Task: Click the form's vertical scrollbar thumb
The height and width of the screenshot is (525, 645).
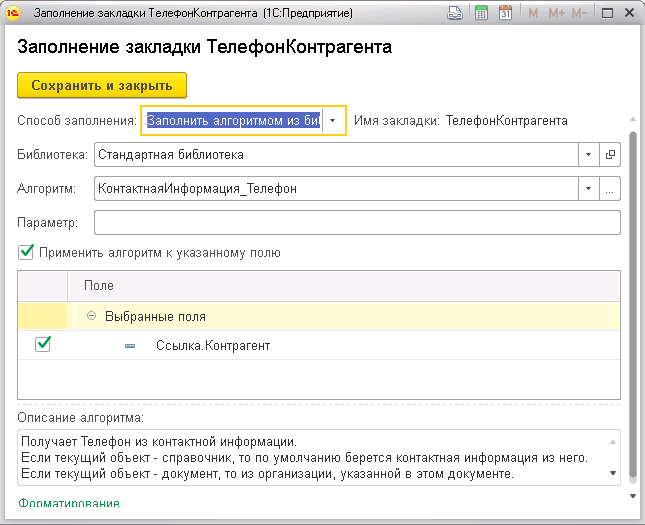Action: [633, 304]
